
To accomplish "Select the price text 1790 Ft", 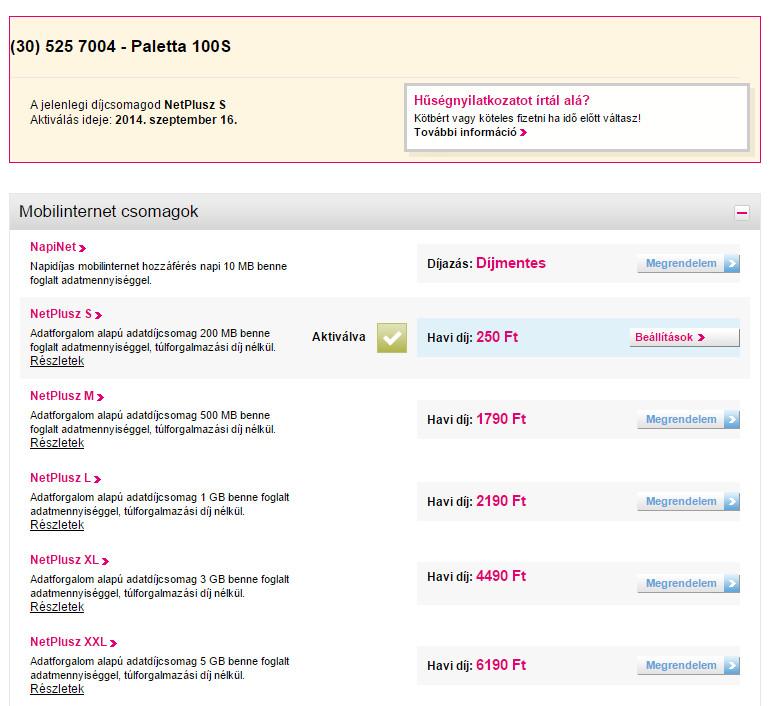I will point(501,419).
